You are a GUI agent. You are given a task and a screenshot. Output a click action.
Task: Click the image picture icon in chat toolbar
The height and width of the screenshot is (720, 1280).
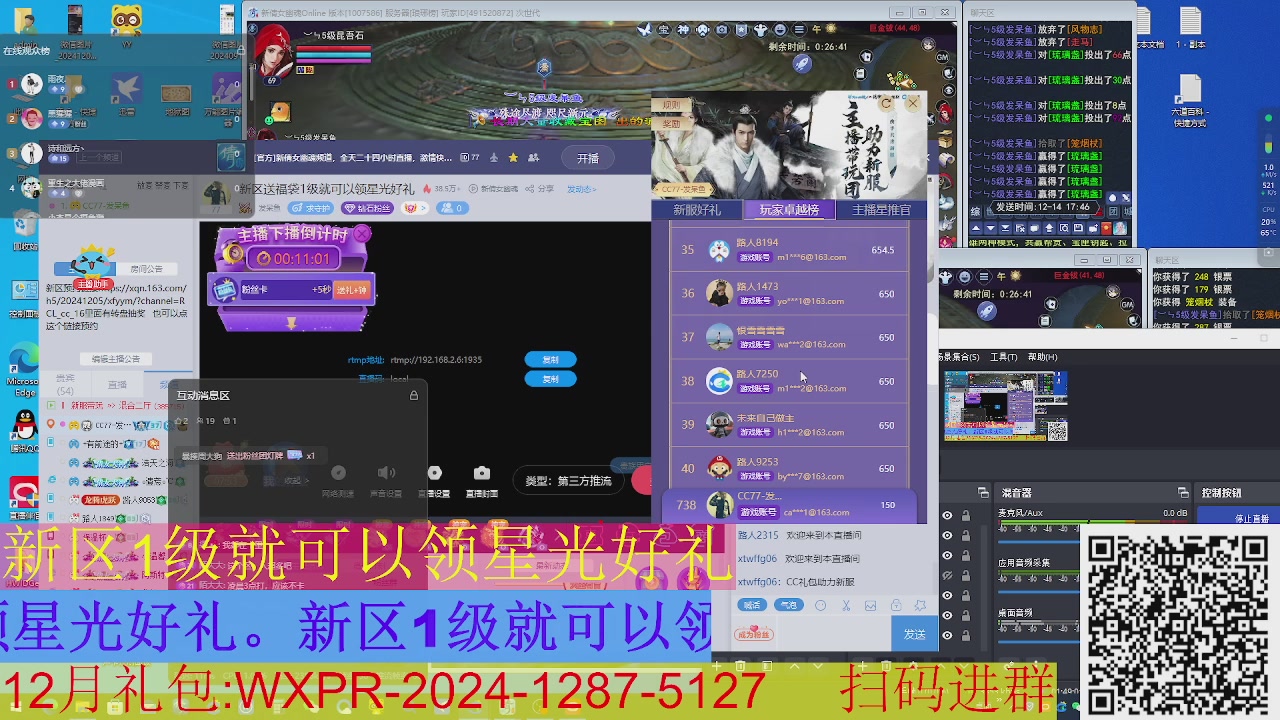(x=870, y=605)
